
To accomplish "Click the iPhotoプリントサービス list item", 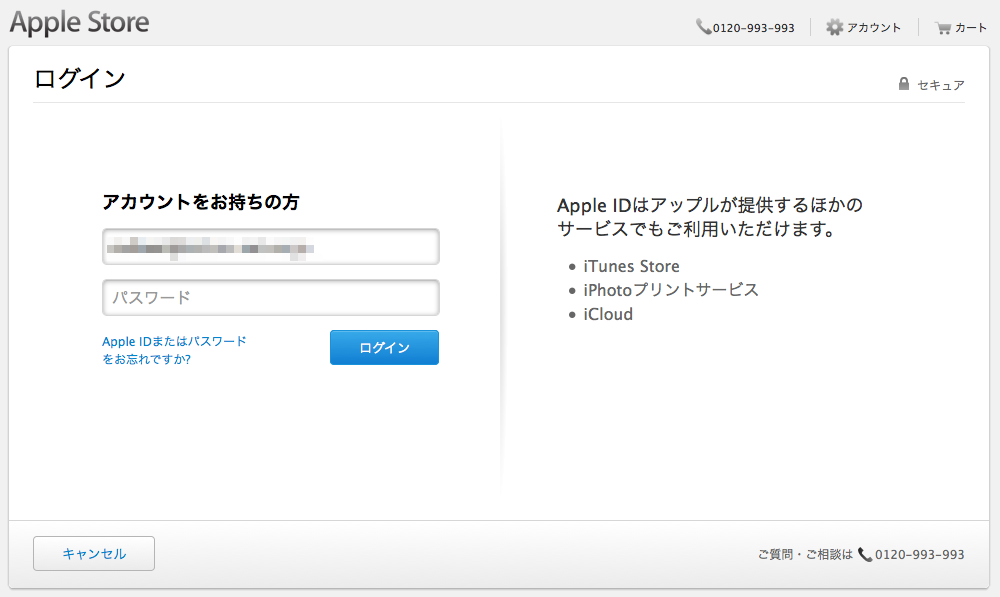I will [671, 290].
